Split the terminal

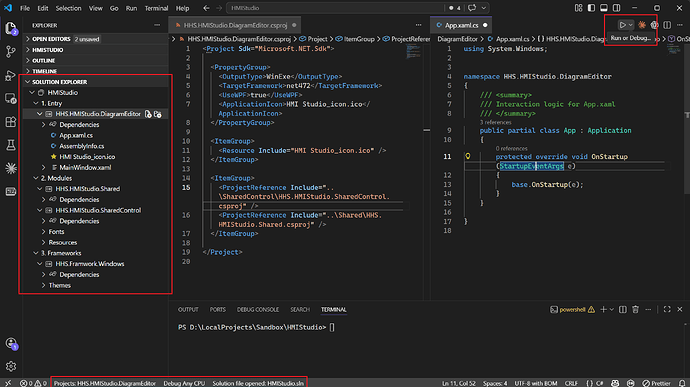coord(623,310)
